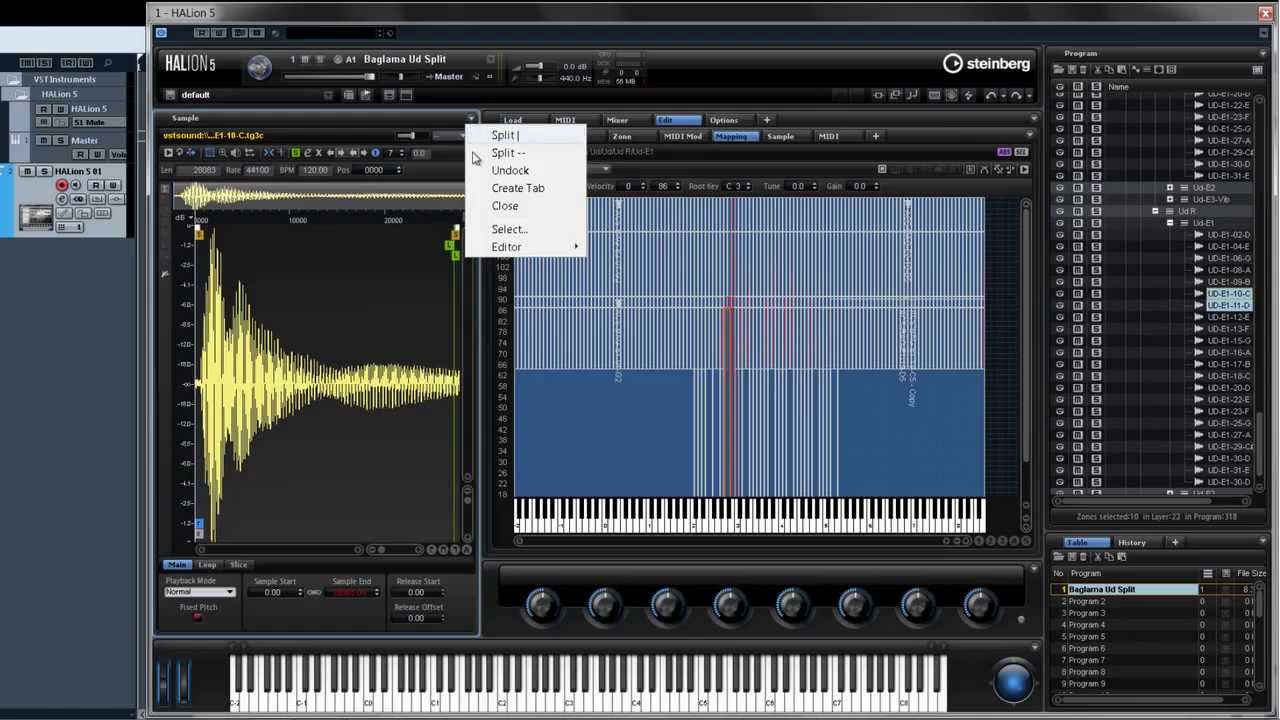Image resolution: width=1280 pixels, height=720 pixels.
Task: Toggle visibility eye for the Ud-E2 layer
Action: coord(1060,188)
